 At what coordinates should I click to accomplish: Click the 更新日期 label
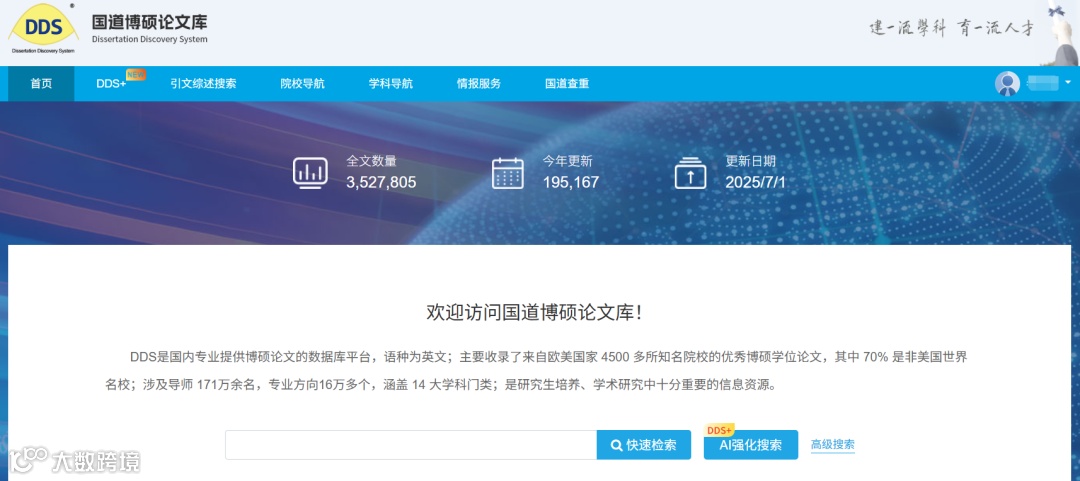click(x=750, y=161)
